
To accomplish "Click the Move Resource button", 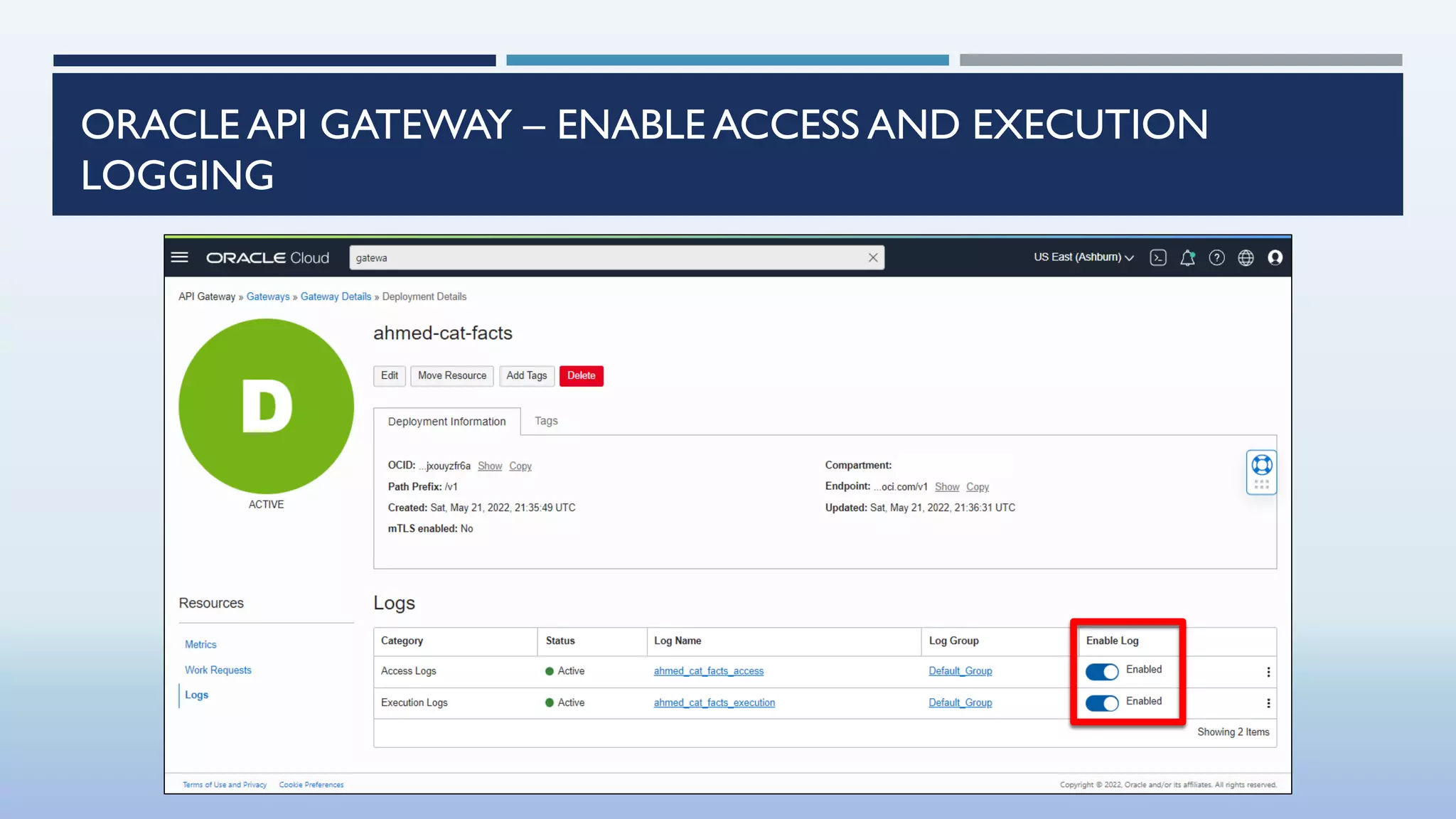I will click(x=452, y=375).
